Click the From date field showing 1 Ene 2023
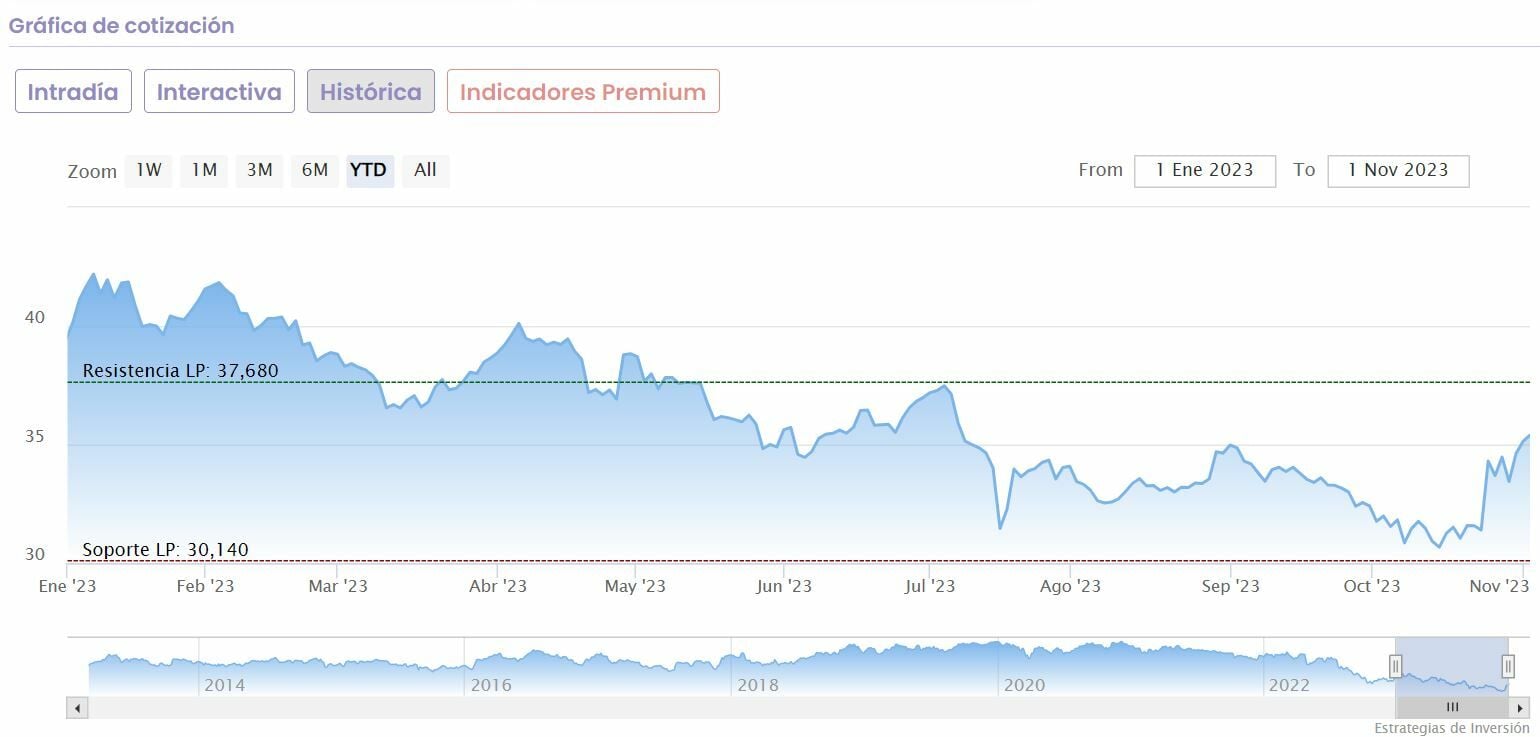This screenshot has height=737, width=1540. point(1204,170)
